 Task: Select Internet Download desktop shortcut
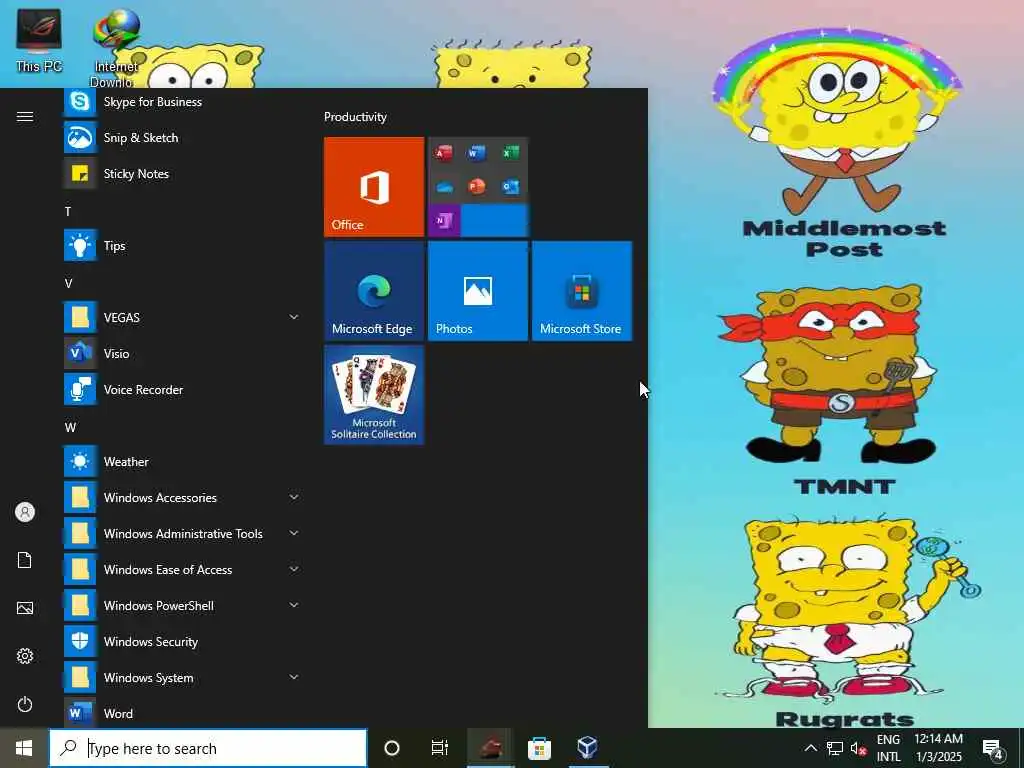[115, 48]
